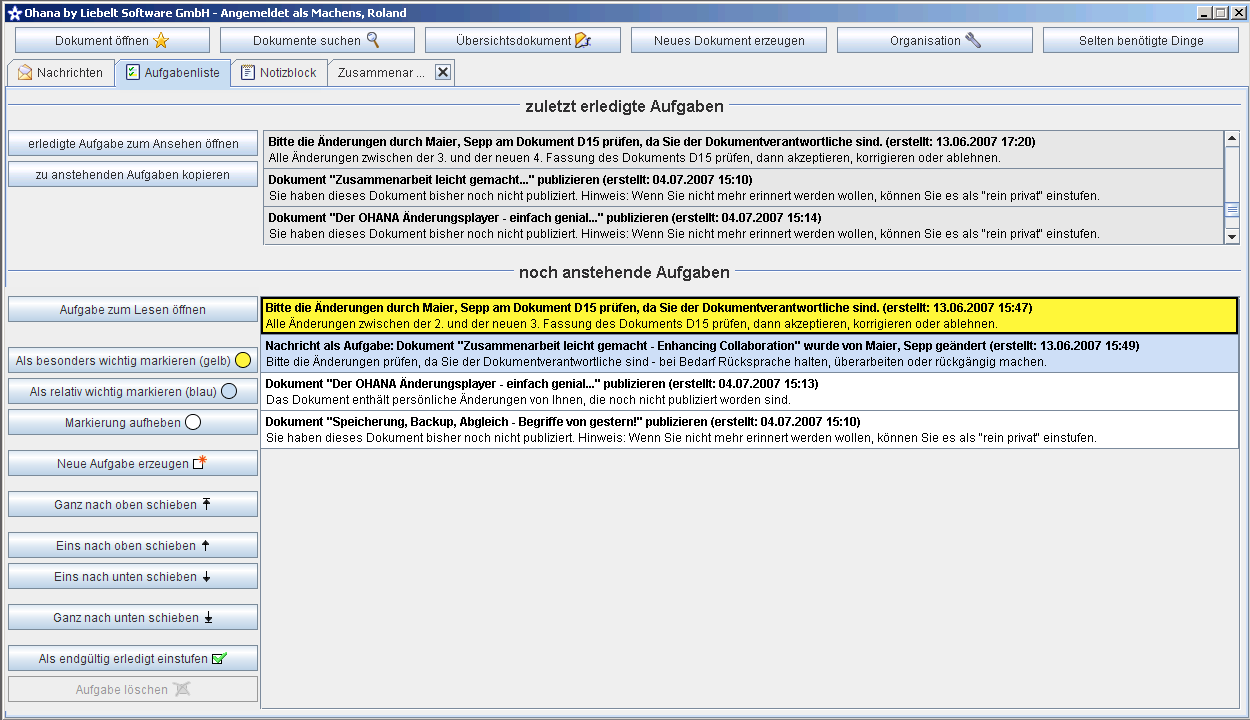Click zu anstehenden Aufgaben kopieren
1250x720 pixels.
pos(133,175)
